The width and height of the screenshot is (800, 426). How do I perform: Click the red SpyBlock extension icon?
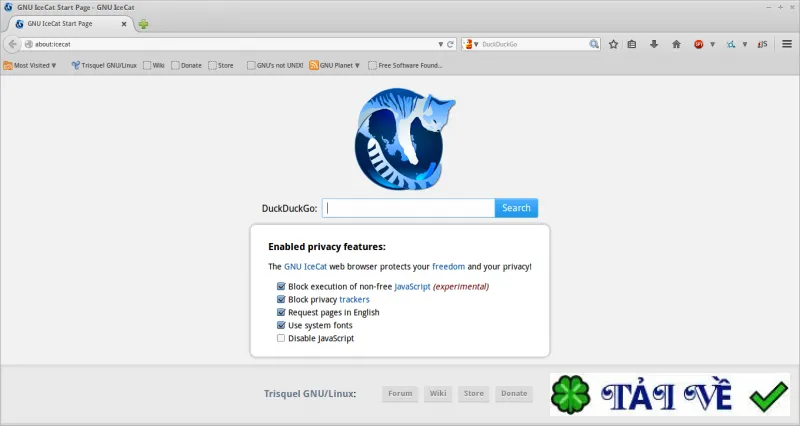[698, 44]
